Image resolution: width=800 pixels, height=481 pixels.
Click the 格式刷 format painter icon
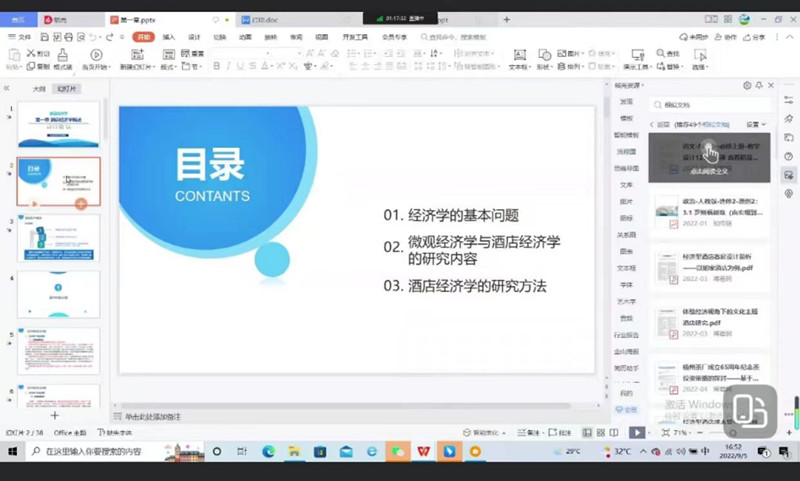click(x=63, y=55)
